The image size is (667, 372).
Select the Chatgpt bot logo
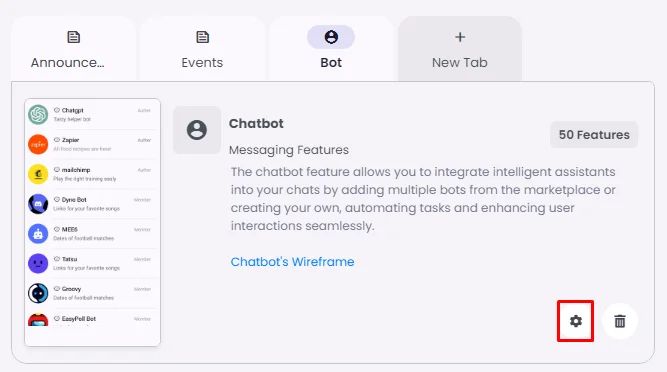(38, 114)
